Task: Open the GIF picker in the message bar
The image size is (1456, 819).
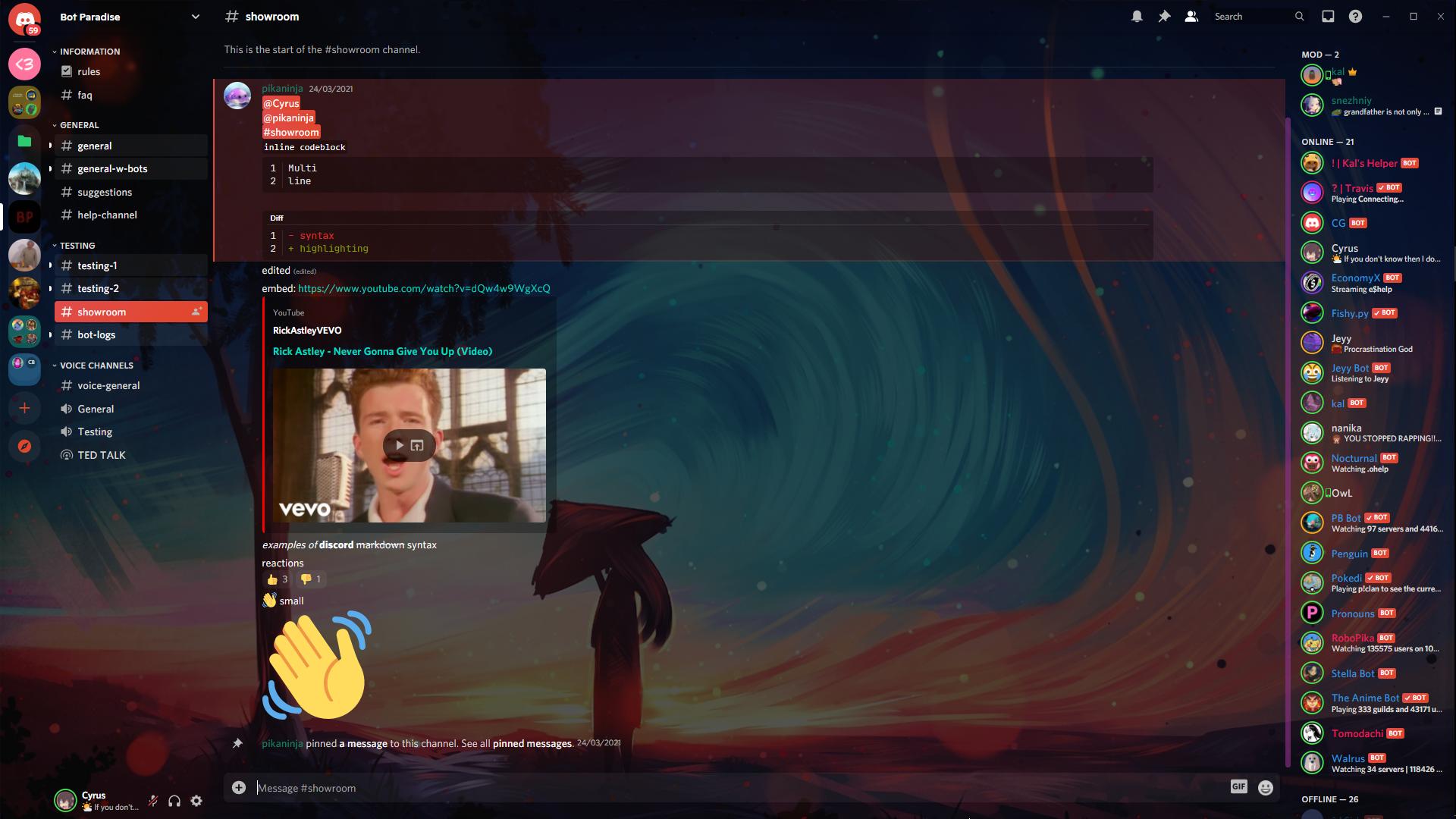Action: pos(1238,787)
